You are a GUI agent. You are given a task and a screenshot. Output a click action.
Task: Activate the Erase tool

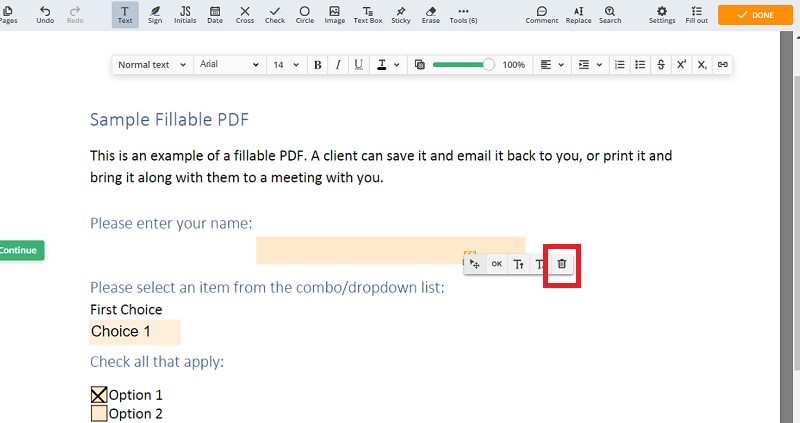[x=431, y=15]
